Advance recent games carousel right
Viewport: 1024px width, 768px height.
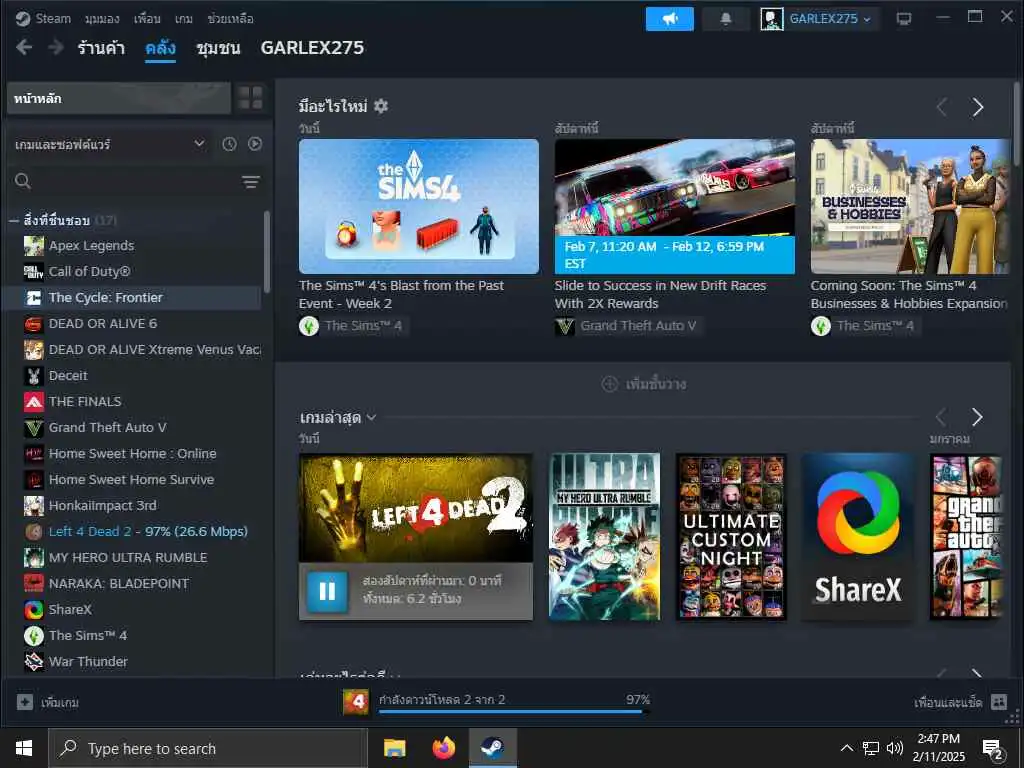pyautogui.click(x=977, y=417)
